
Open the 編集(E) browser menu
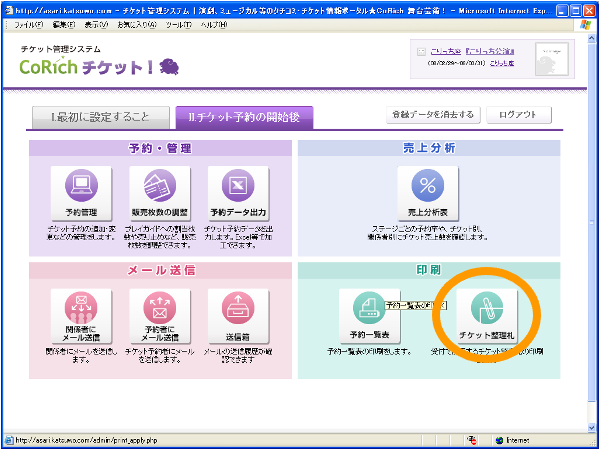[64, 23]
